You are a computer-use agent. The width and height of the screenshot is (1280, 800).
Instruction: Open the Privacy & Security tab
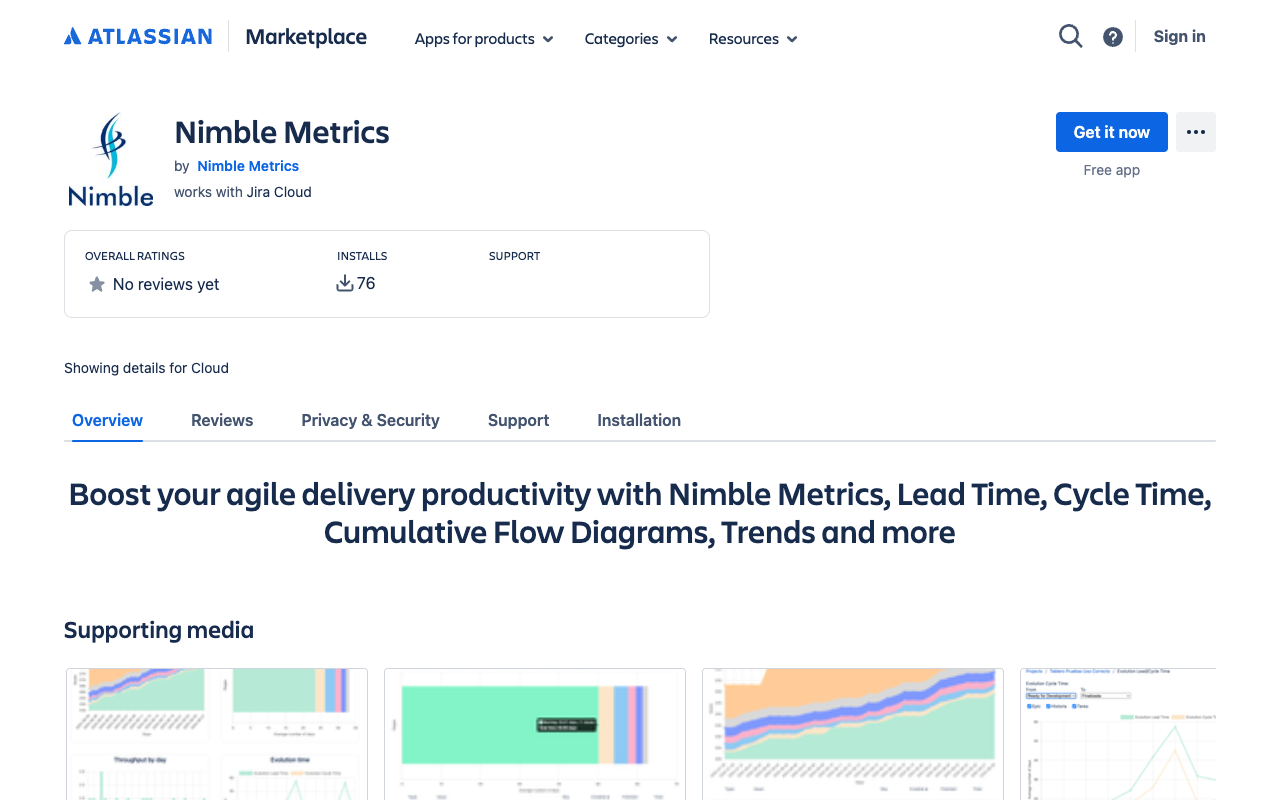click(370, 420)
